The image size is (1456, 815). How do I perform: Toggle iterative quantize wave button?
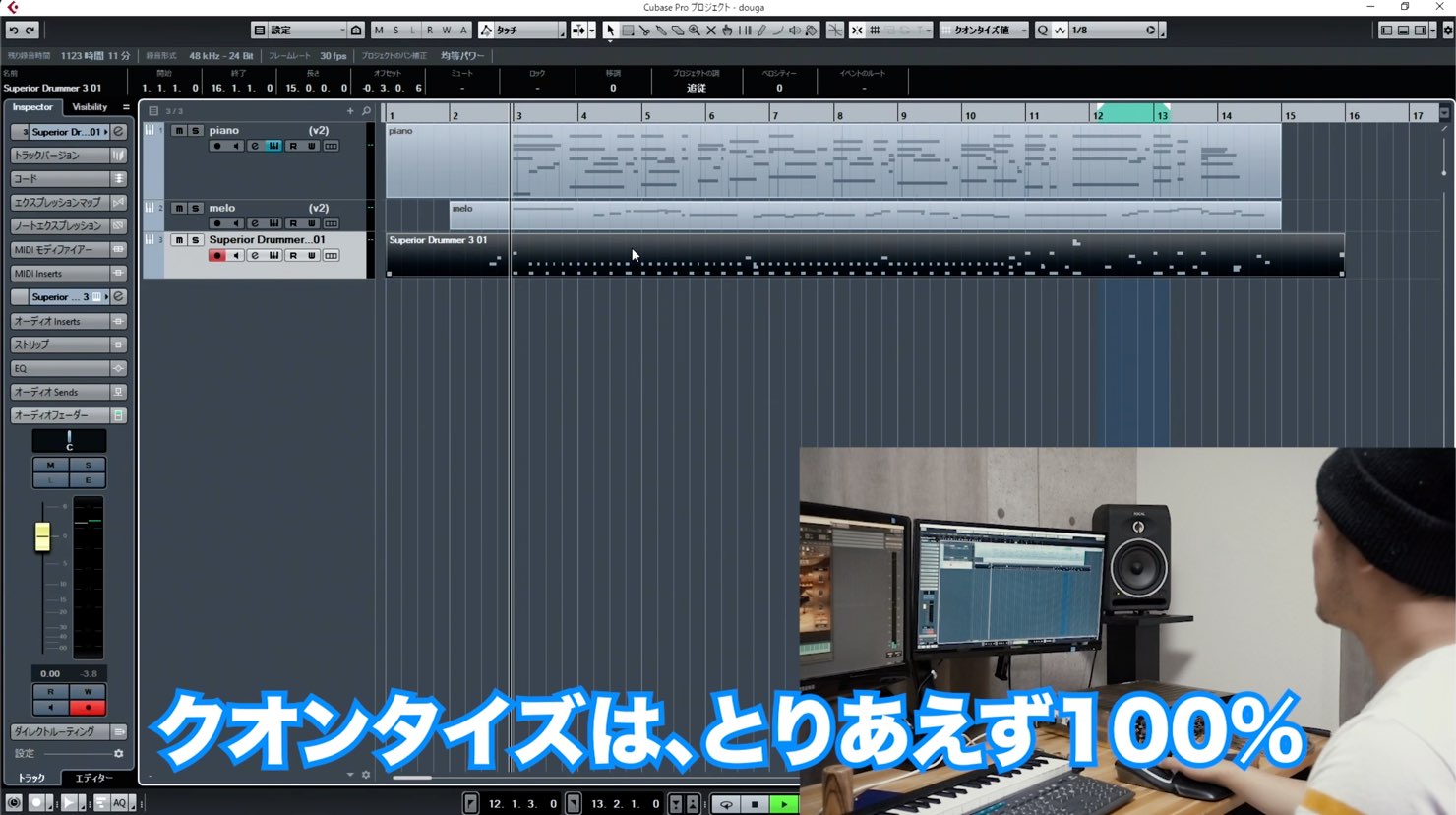1060,31
